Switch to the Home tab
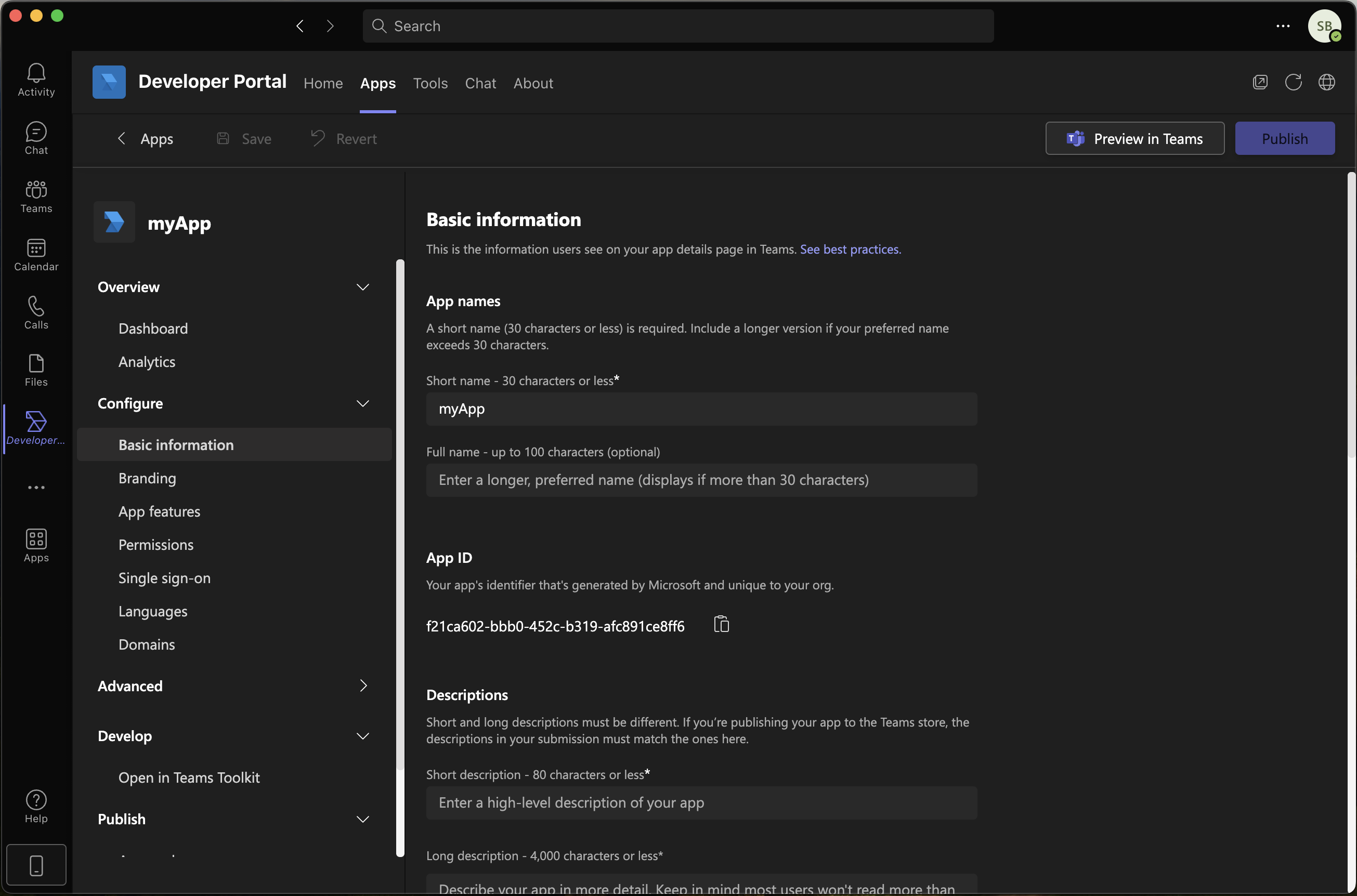This screenshot has width=1357, height=896. (x=323, y=84)
